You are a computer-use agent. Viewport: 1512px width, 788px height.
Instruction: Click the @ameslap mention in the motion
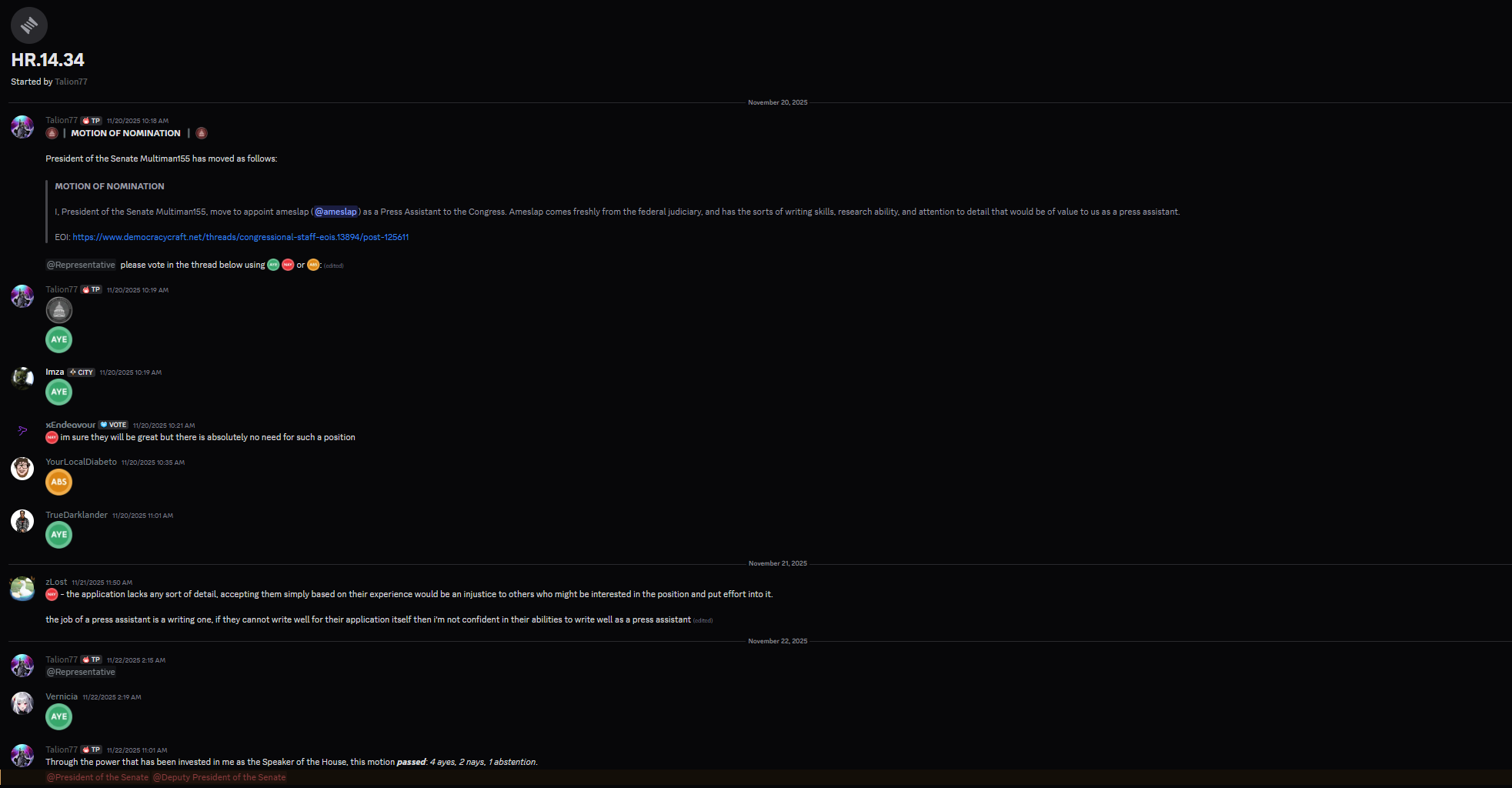coord(335,212)
